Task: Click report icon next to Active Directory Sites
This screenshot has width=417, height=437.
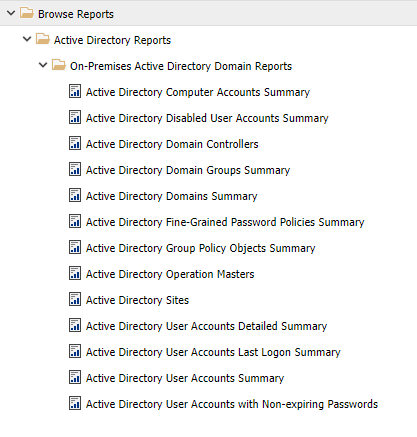Action: click(x=75, y=299)
